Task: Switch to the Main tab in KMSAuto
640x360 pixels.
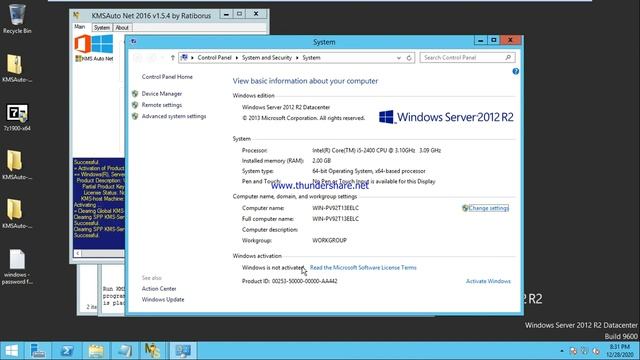Action: (80, 27)
